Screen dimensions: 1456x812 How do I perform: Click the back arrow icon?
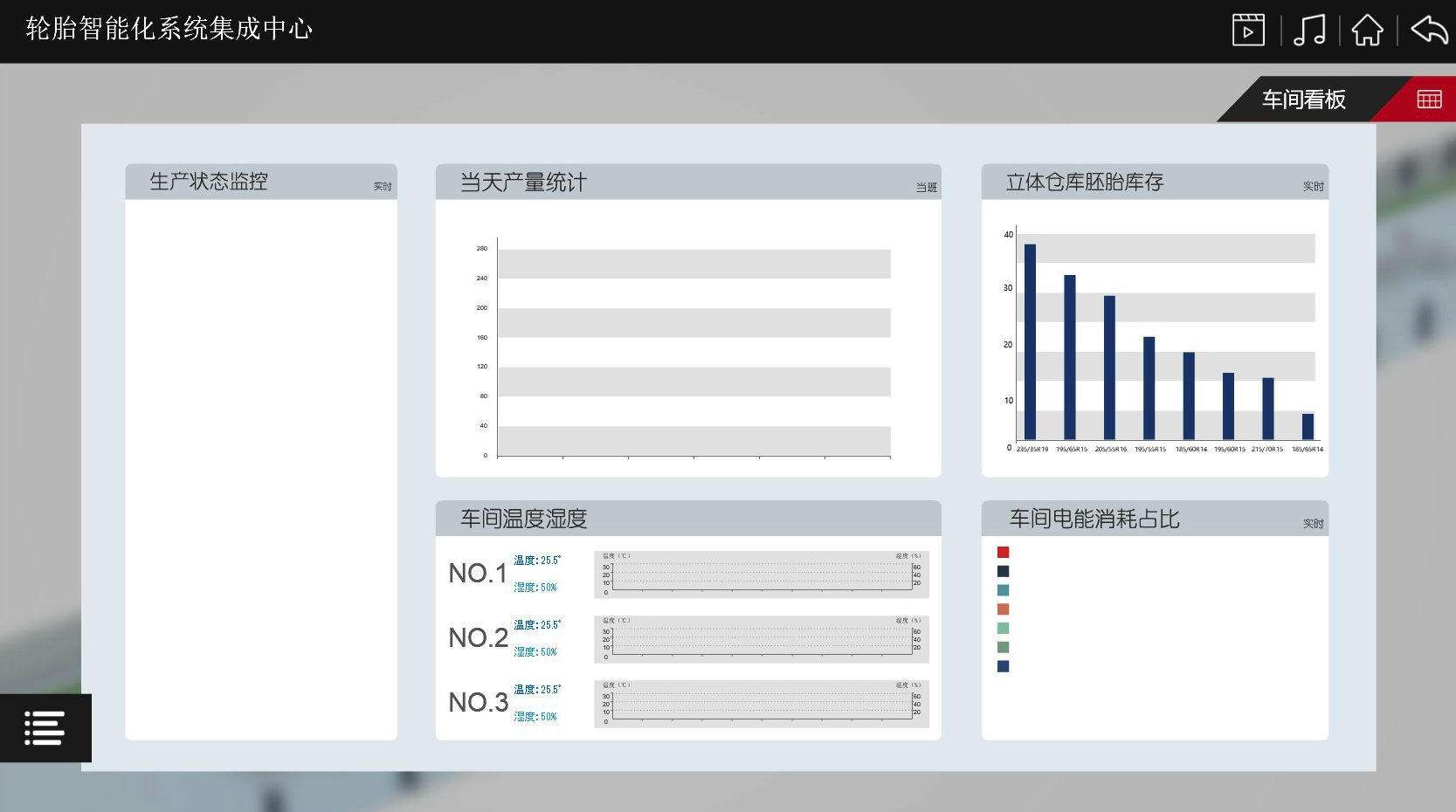tap(1429, 30)
